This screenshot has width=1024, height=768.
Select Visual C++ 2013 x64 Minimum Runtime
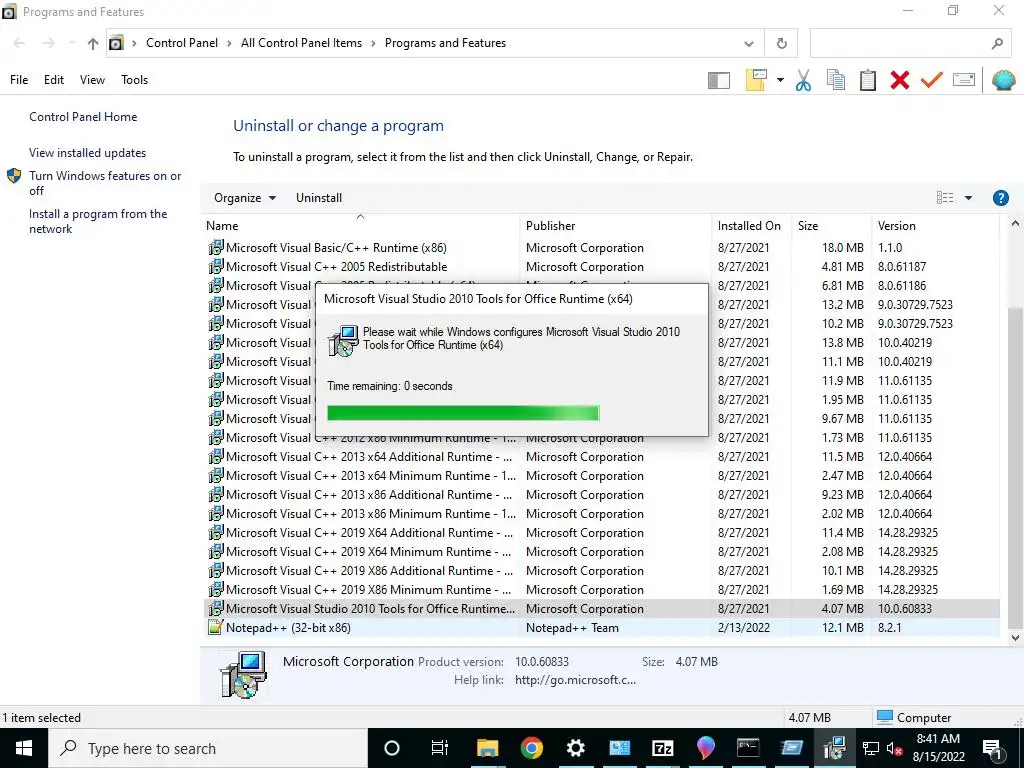(601, 476)
